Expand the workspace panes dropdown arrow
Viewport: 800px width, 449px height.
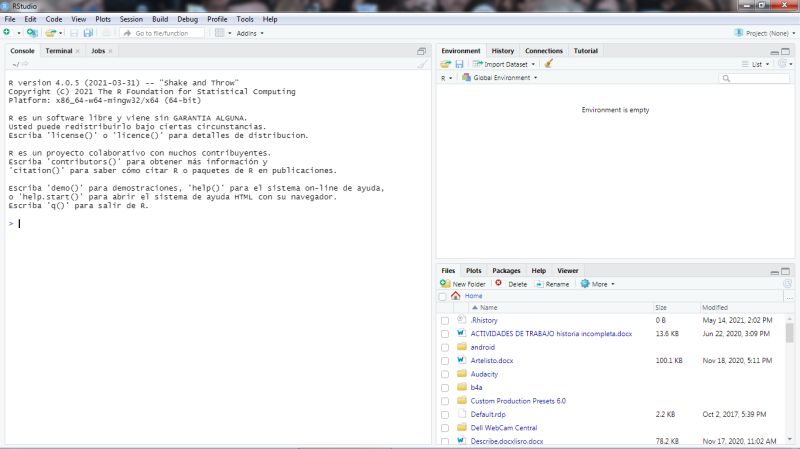click(x=230, y=33)
